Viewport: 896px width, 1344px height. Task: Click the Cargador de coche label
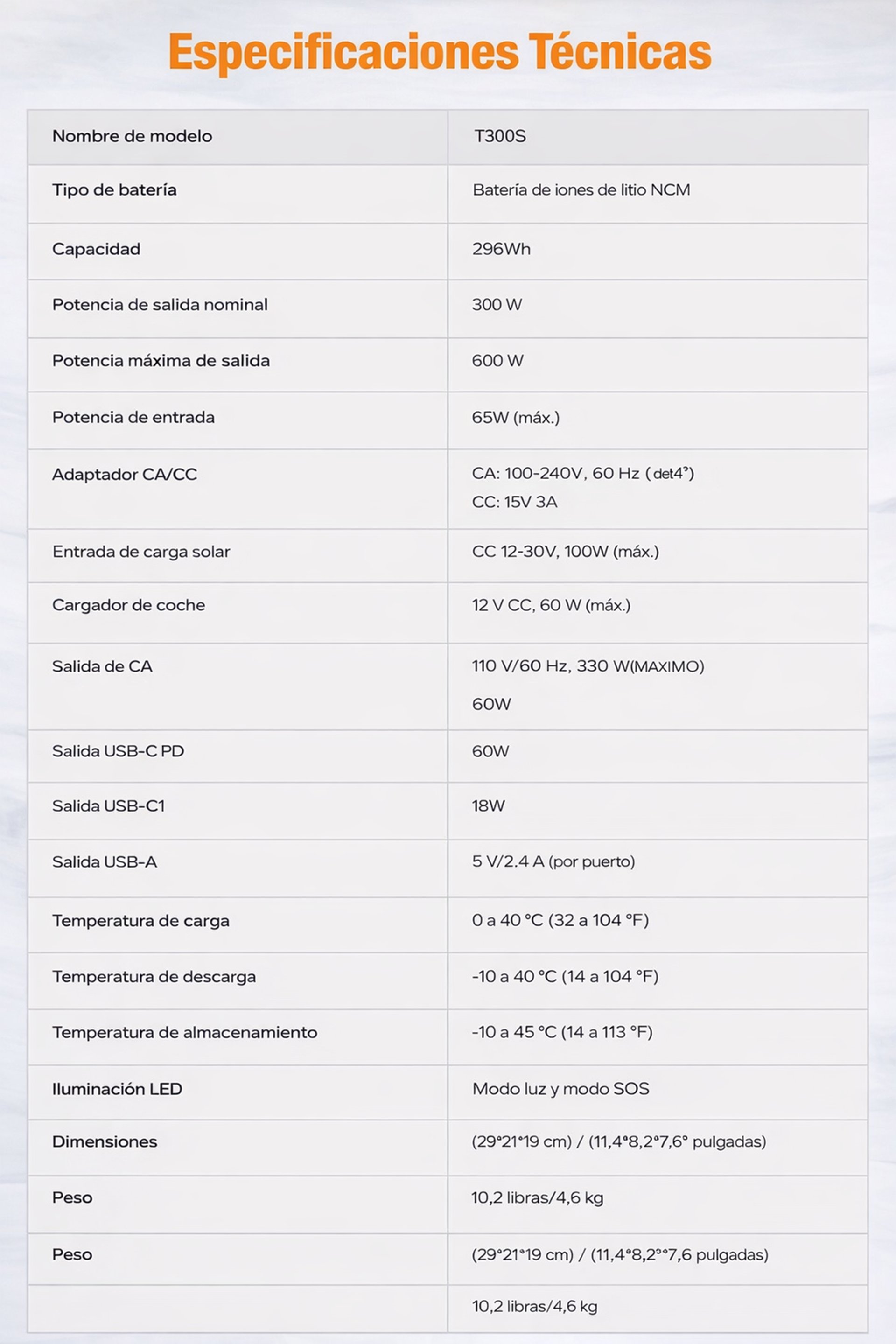129,605
